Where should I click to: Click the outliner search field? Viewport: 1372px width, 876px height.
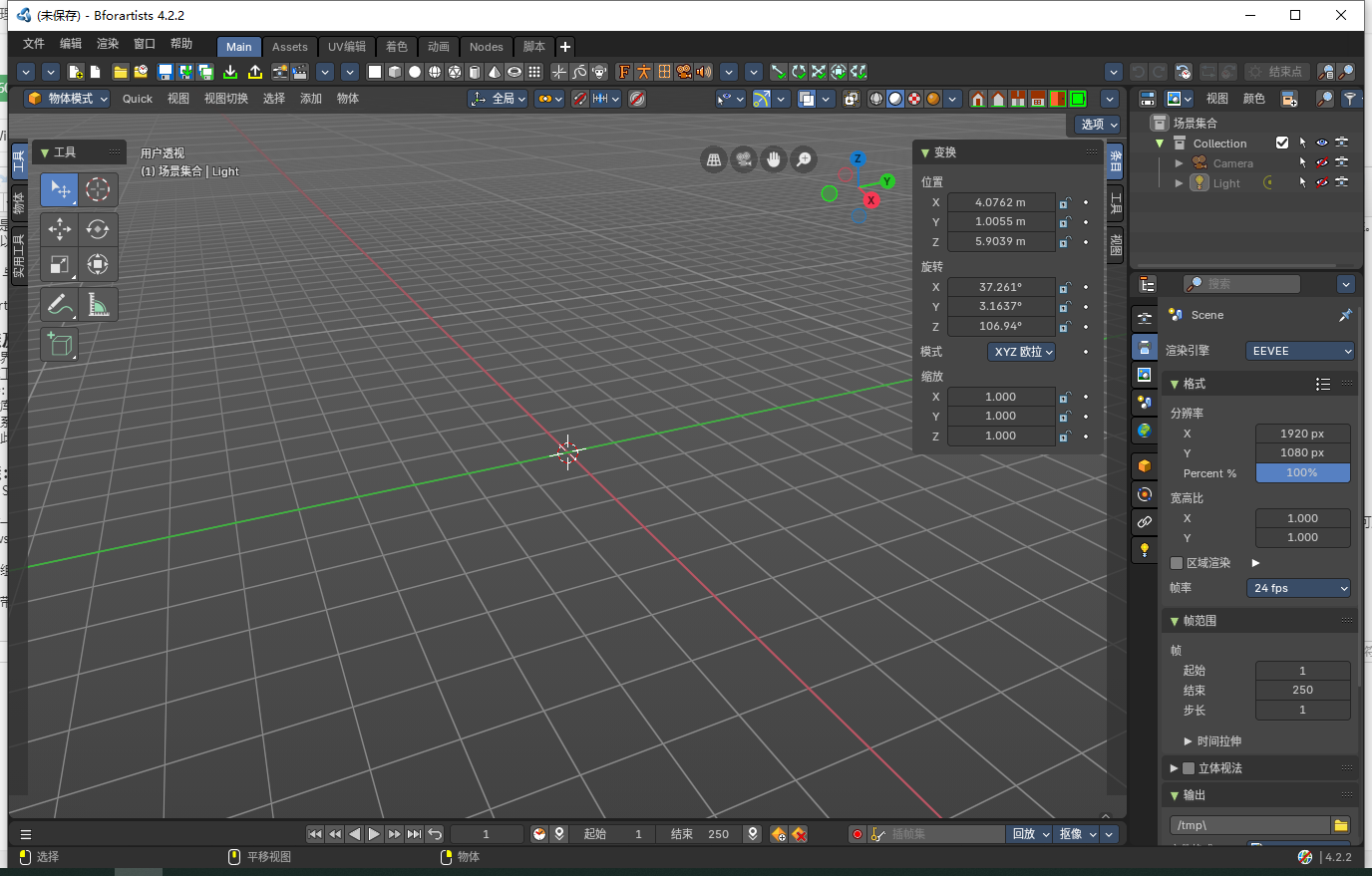coord(1241,284)
